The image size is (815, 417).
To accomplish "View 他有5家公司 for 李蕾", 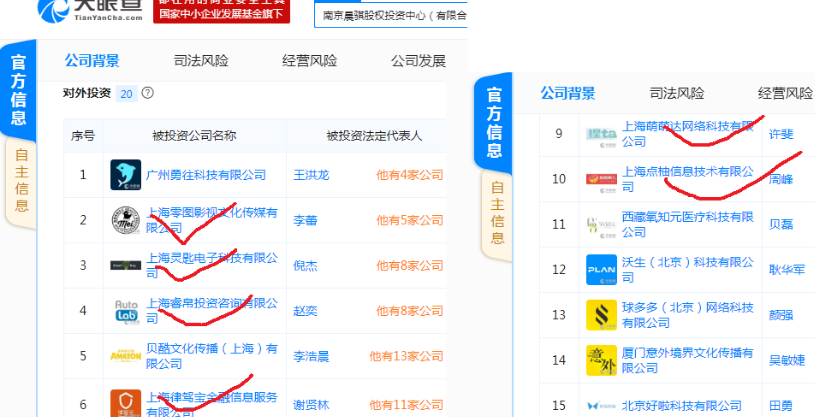I will pyautogui.click(x=410, y=220).
